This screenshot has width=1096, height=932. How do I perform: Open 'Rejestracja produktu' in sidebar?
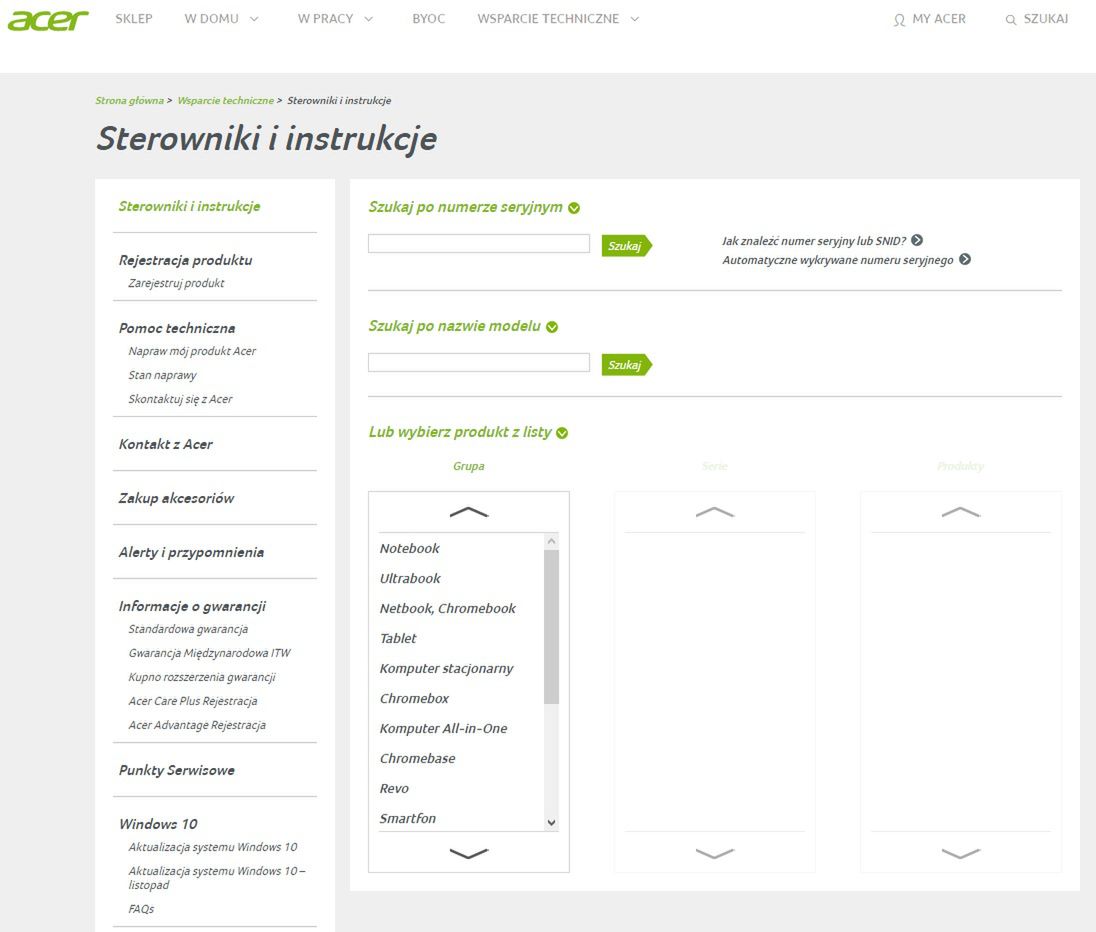tap(185, 260)
